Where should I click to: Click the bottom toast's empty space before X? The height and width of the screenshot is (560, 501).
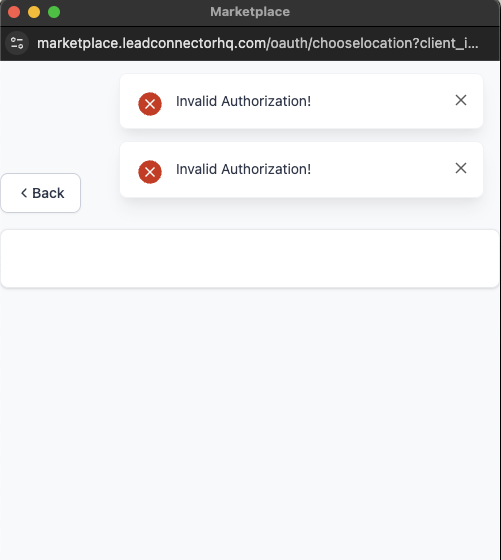(382, 169)
